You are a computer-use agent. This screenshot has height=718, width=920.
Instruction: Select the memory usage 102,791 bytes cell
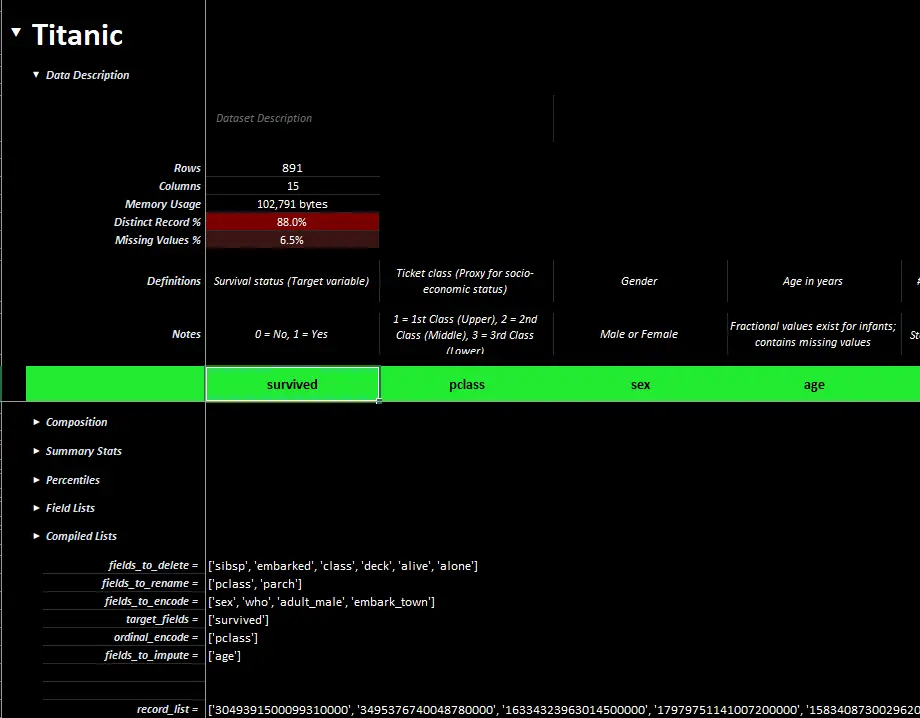pos(292,204)
